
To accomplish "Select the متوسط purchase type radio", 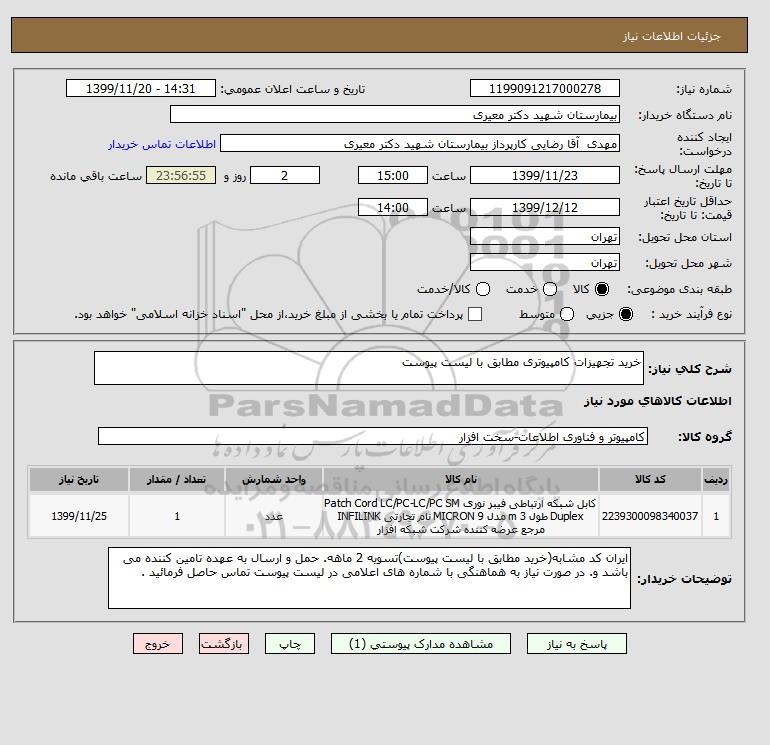I will point(567,314).
